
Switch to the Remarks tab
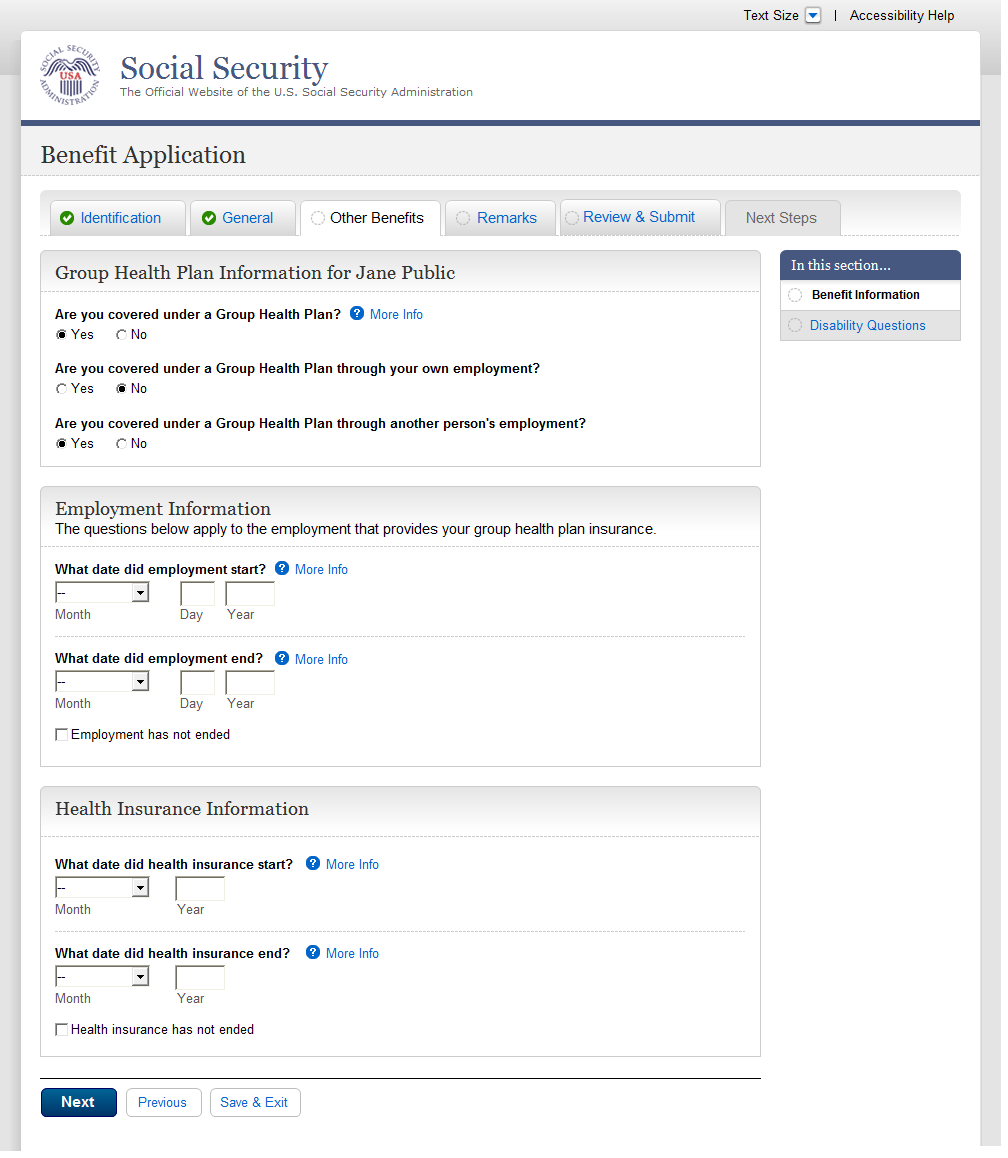[506, 218]
